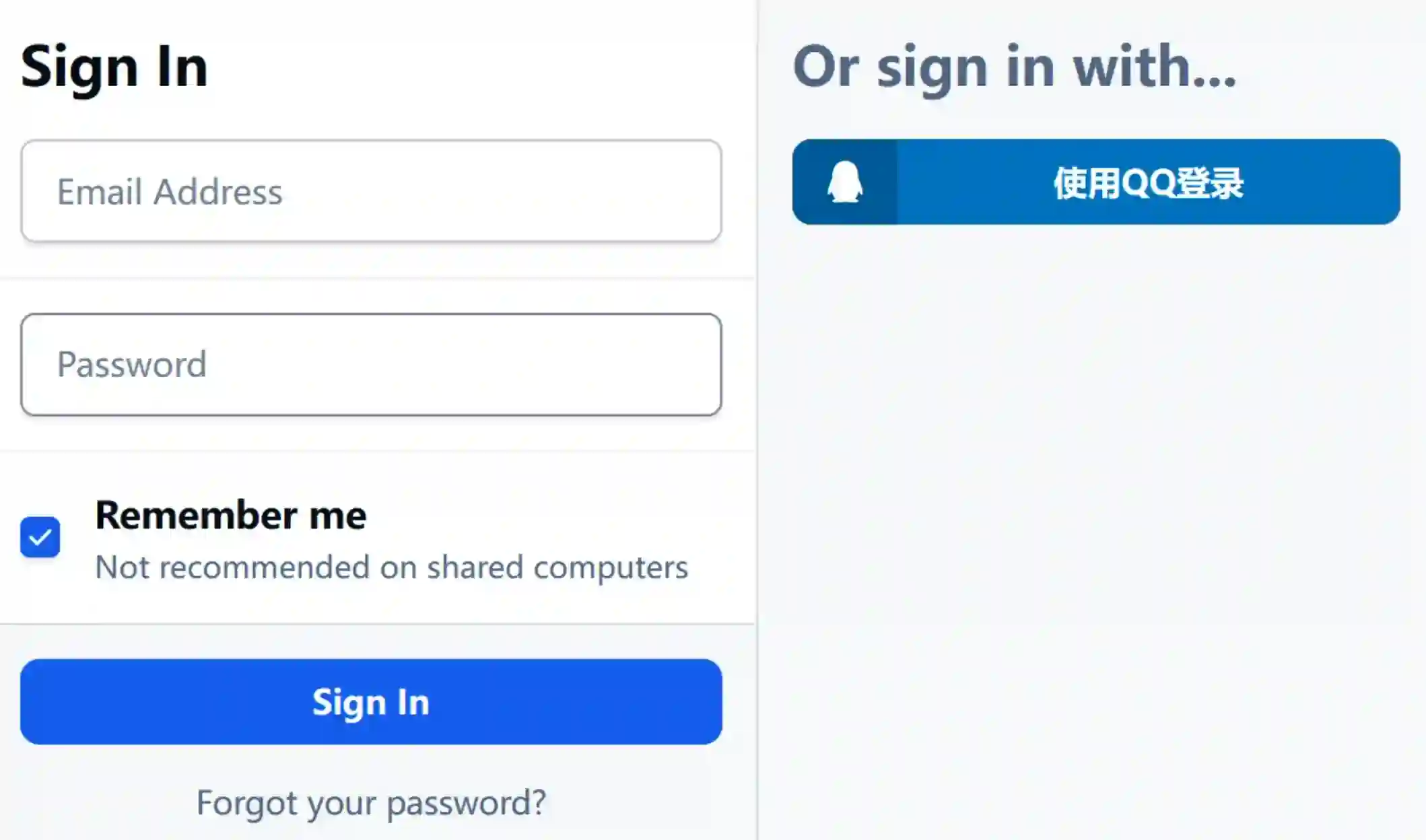
Task: Focus the Email Address input field
Action: 371,191
